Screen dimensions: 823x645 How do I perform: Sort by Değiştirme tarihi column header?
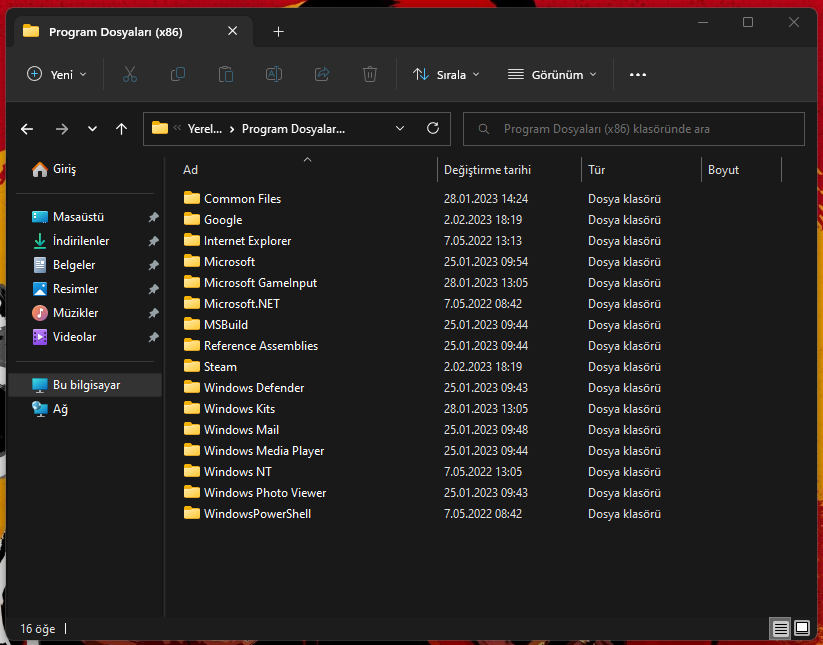(509, 170)
